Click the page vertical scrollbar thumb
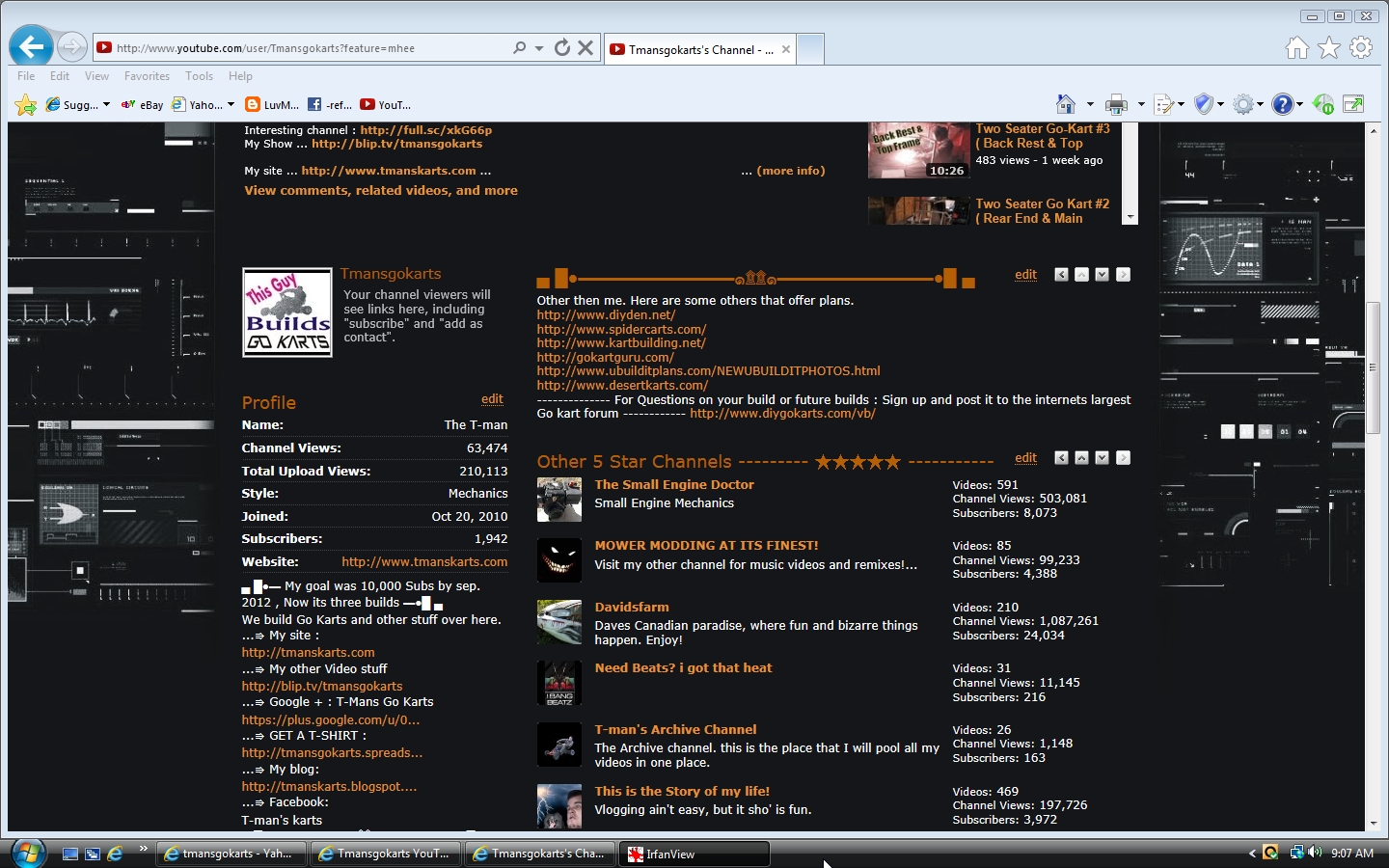The width and height of the screenshot is (1389, 868). pyautogui.click(x=1374, y=366)
